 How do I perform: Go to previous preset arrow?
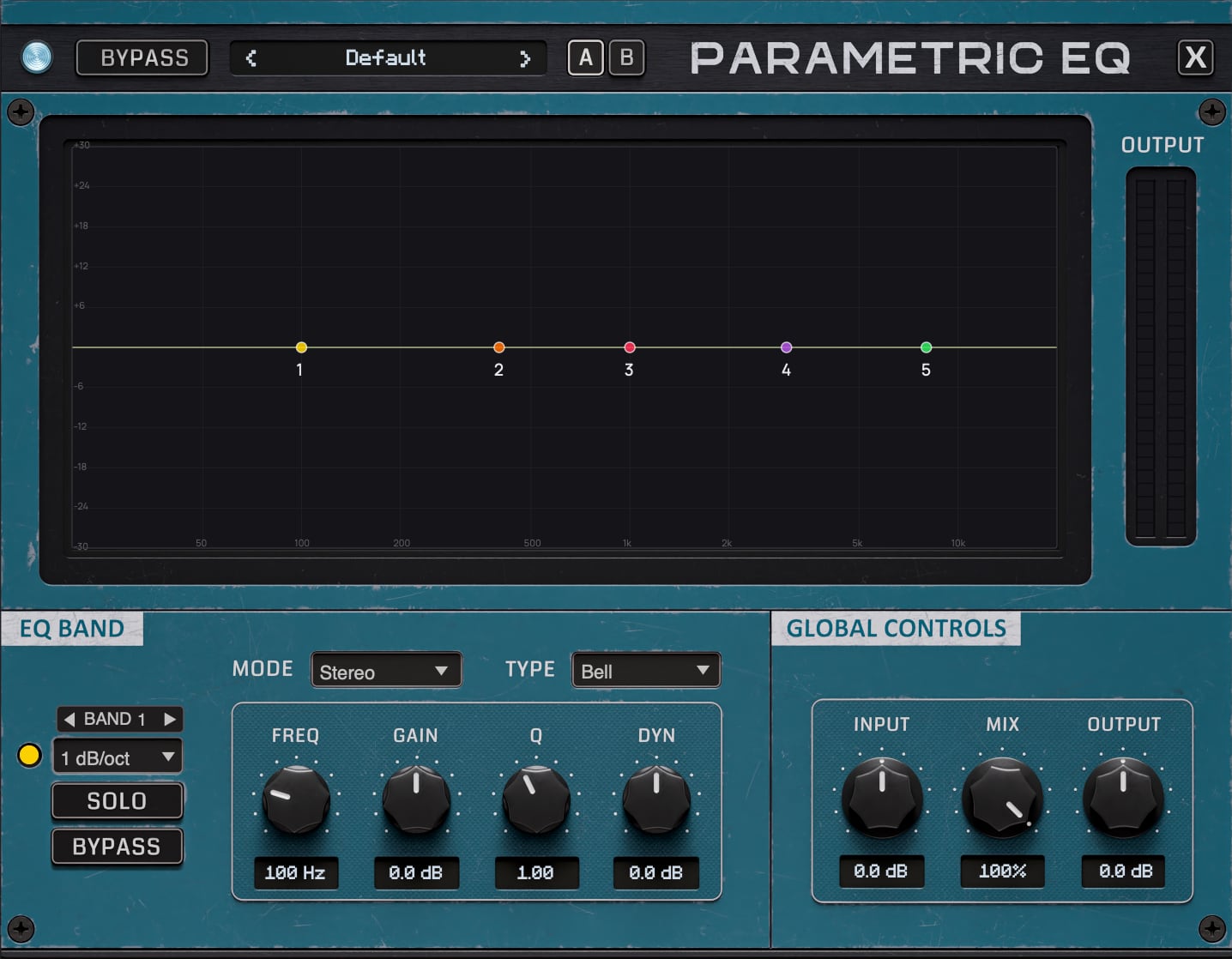251,58
